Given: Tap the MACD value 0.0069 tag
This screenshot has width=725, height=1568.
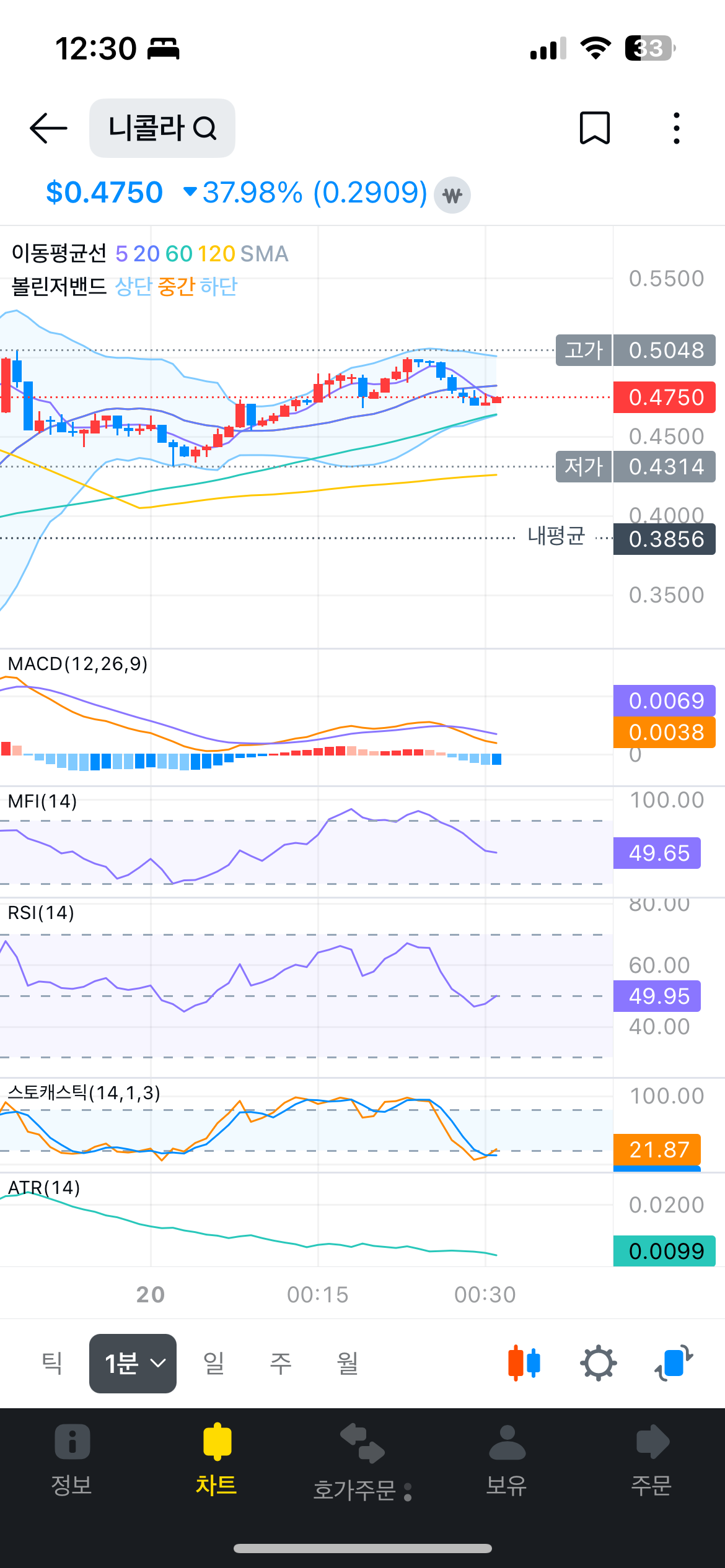Looking at the screenshot, I should (664, 701).
